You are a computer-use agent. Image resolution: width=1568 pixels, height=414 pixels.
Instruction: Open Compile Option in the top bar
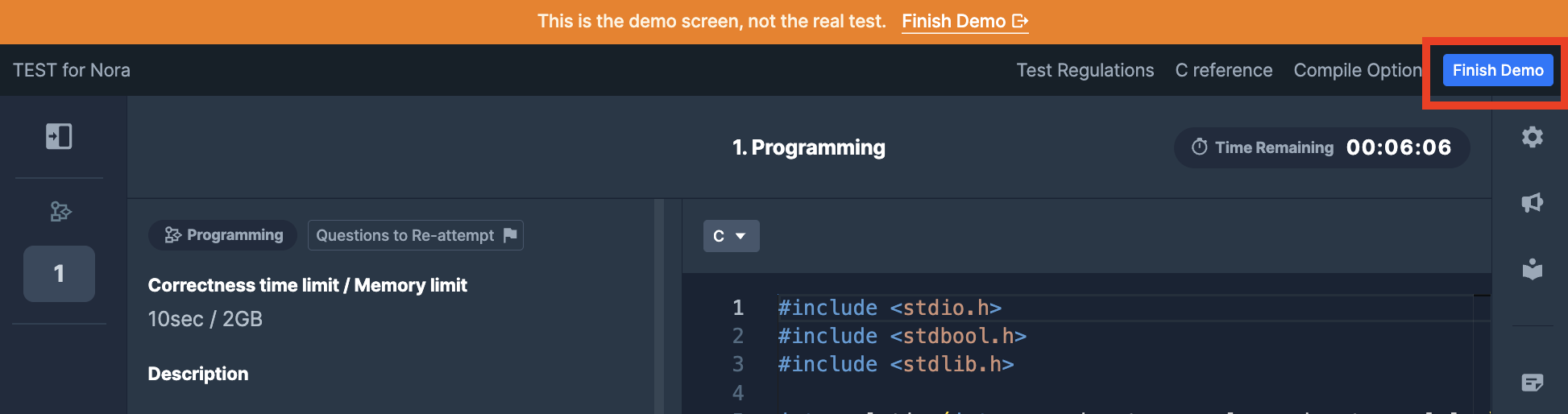tap(1357, 70)
